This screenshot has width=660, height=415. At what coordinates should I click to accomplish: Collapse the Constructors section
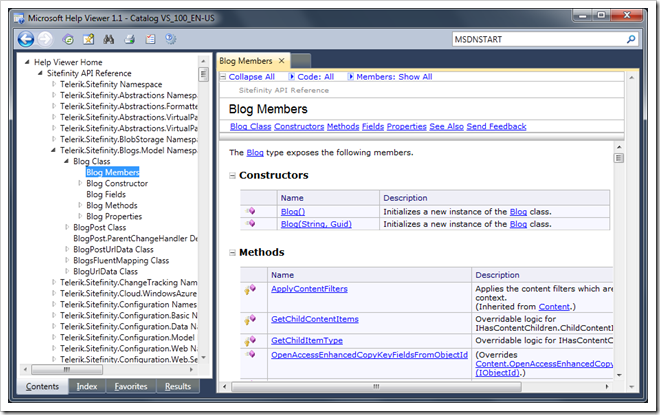point(233,176)
